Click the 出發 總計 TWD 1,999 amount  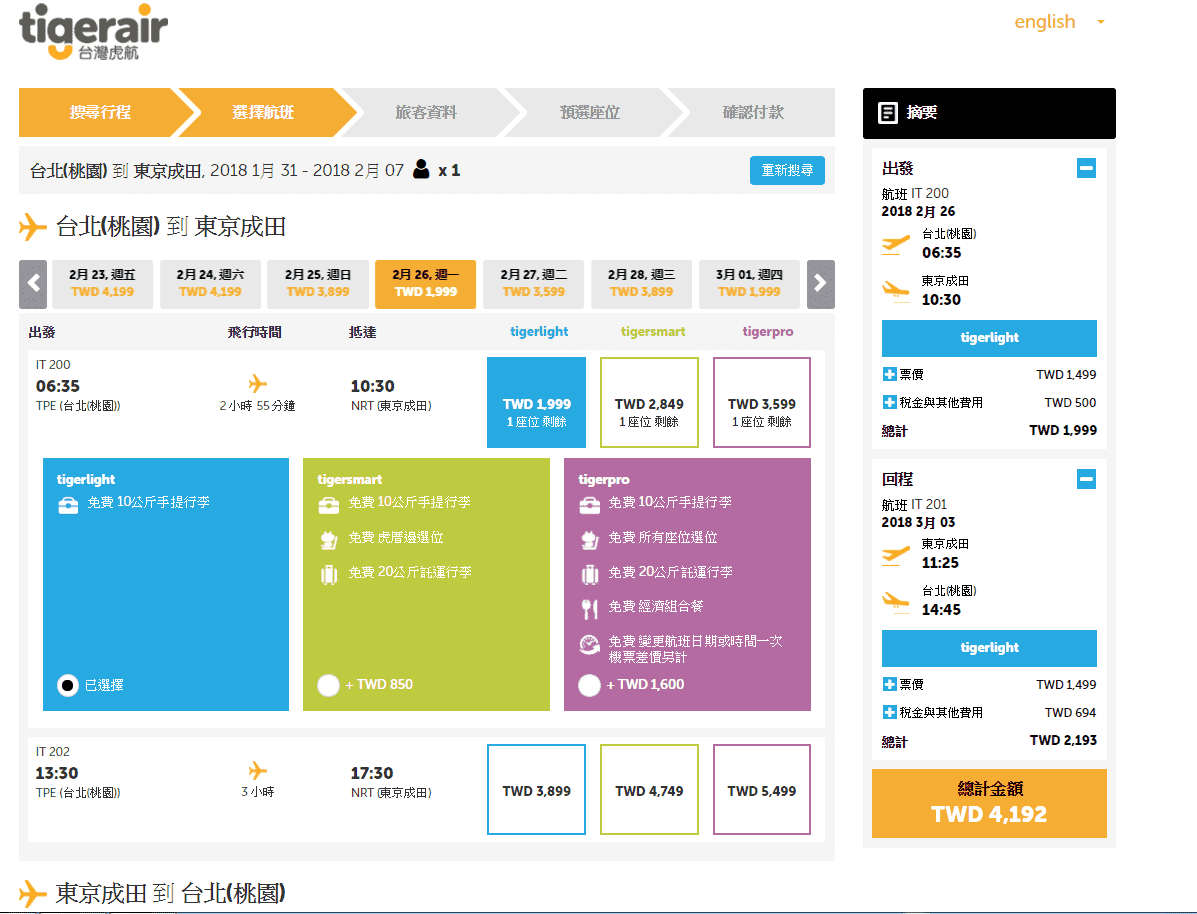(x=1063, y=430)
